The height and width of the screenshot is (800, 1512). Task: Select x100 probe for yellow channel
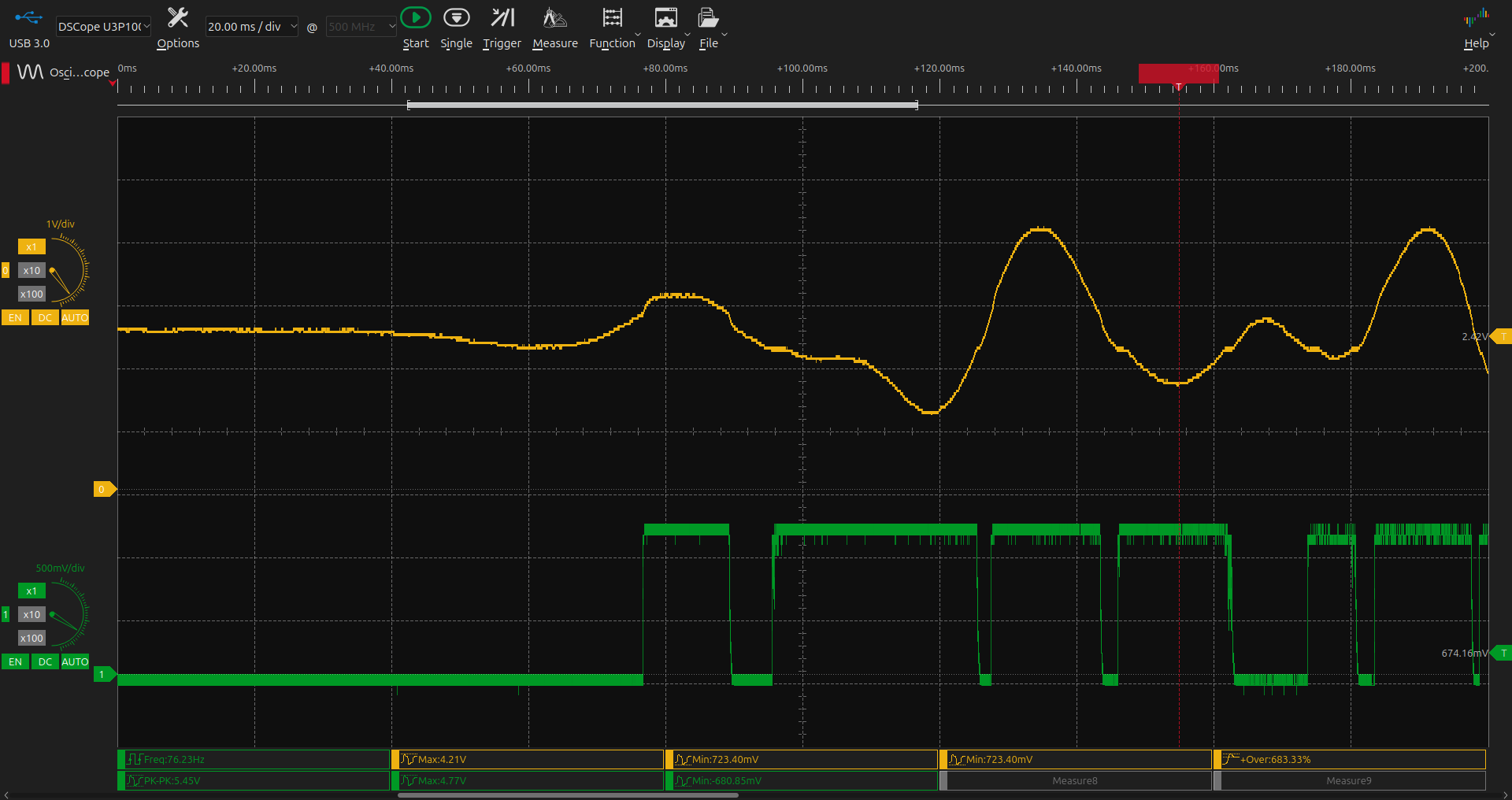pos(31,294)
